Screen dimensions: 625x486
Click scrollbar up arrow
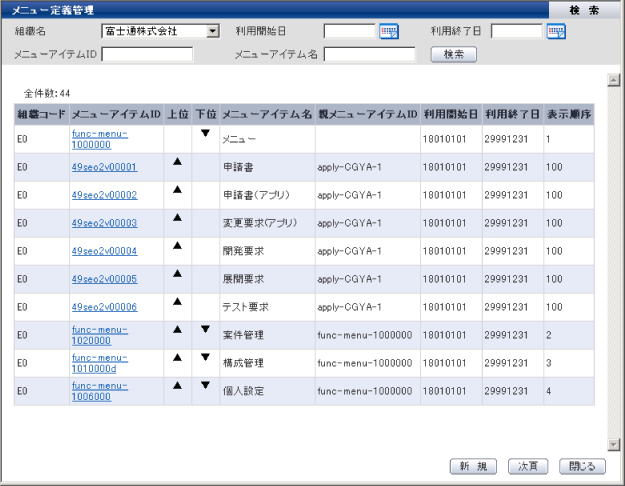point(613,80)
